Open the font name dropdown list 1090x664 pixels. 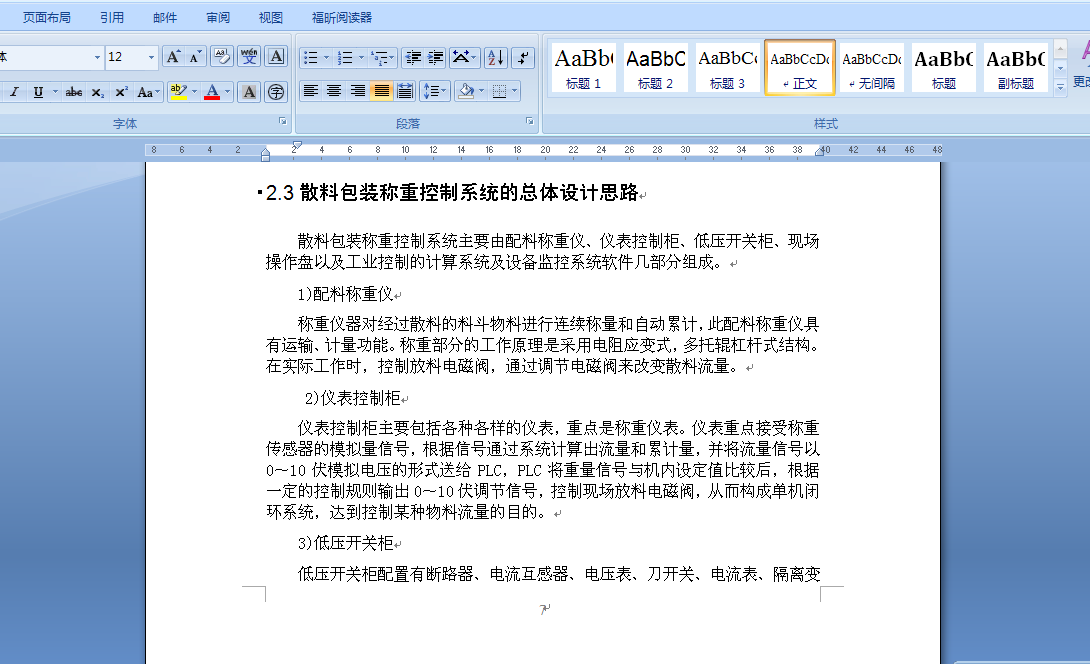[x=97, y=57]
